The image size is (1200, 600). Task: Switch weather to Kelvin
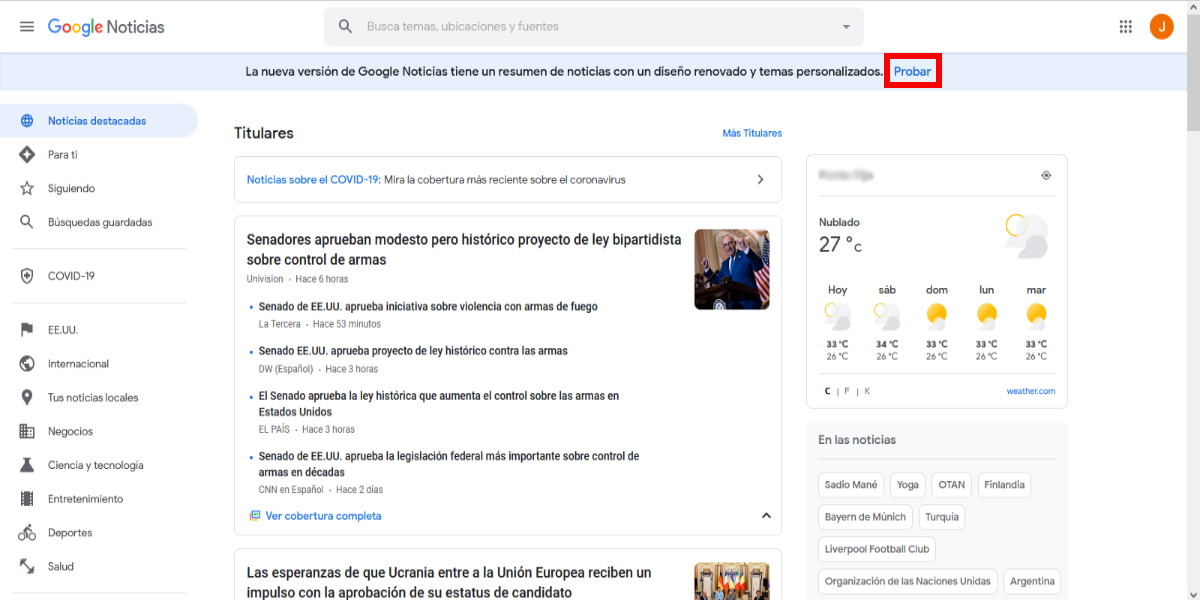(x=866, y=390)
